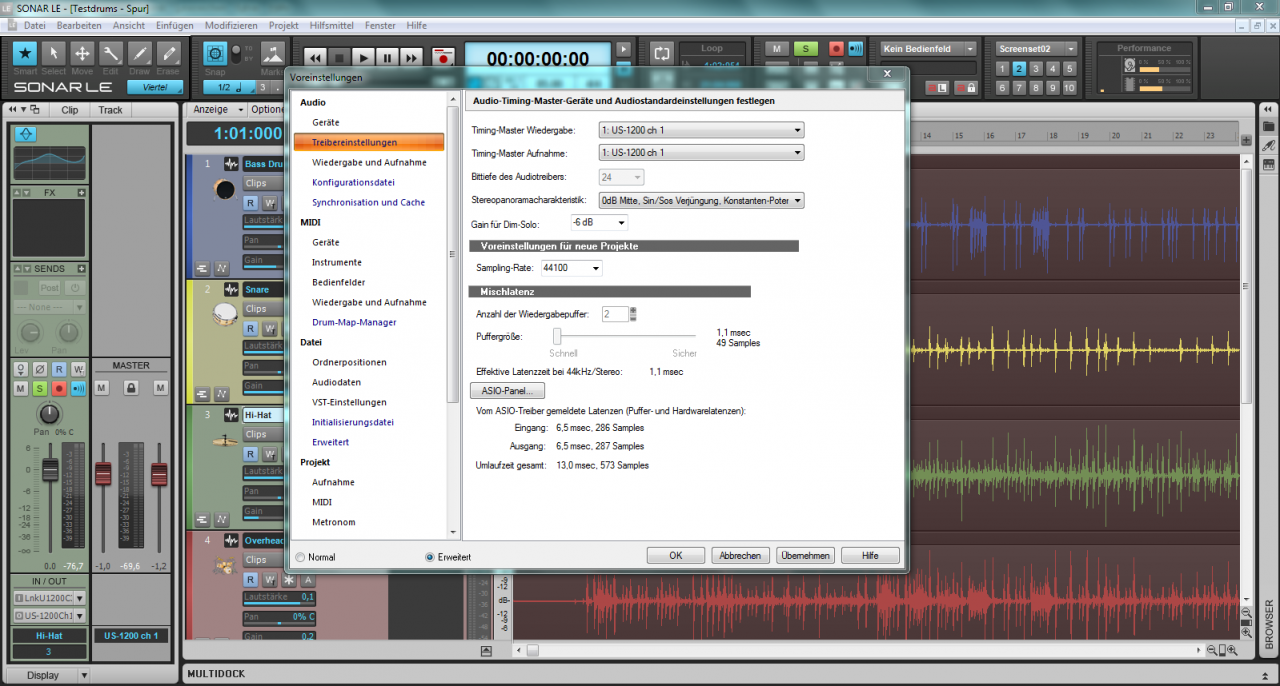Select Drum-Map-Manager in preferences
1280x686 pixels.
(x=354, y=322)
